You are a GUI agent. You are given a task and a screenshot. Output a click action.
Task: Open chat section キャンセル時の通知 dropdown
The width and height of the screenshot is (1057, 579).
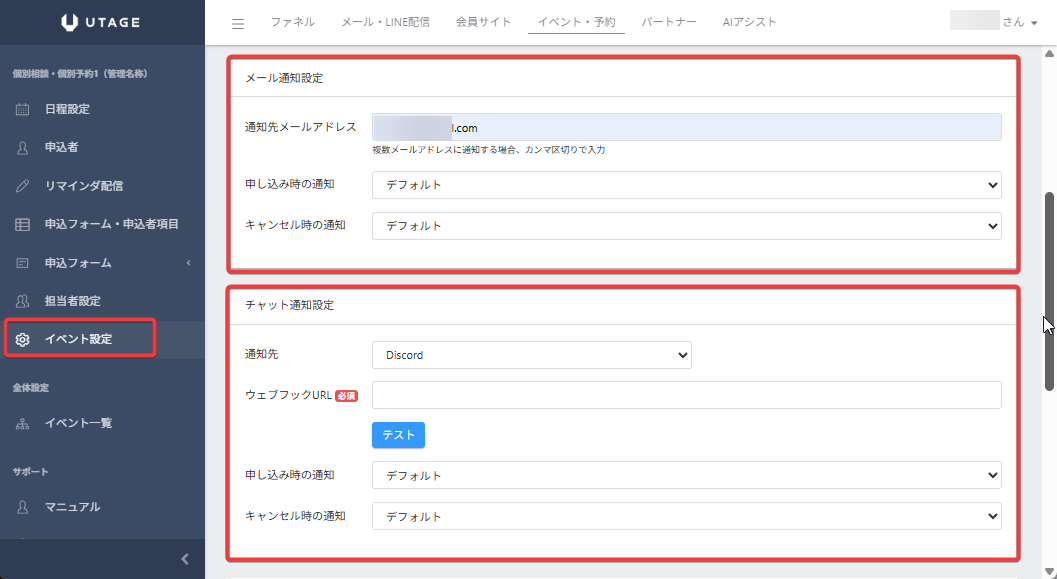click(x=686, y=517)
